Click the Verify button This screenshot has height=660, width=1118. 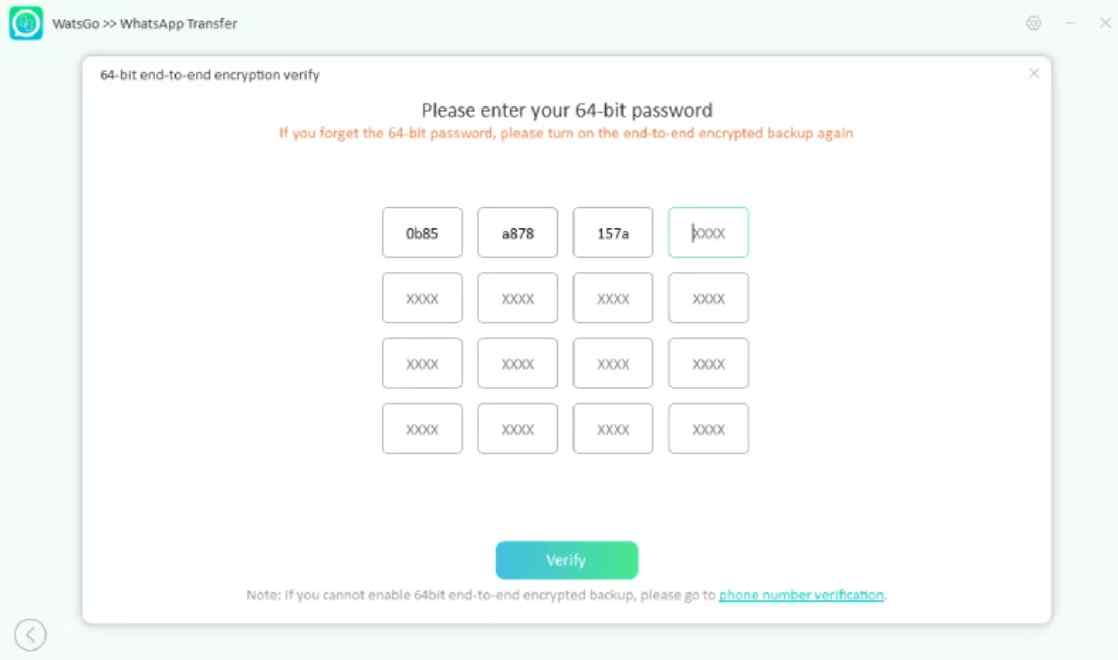coord(567,560)
